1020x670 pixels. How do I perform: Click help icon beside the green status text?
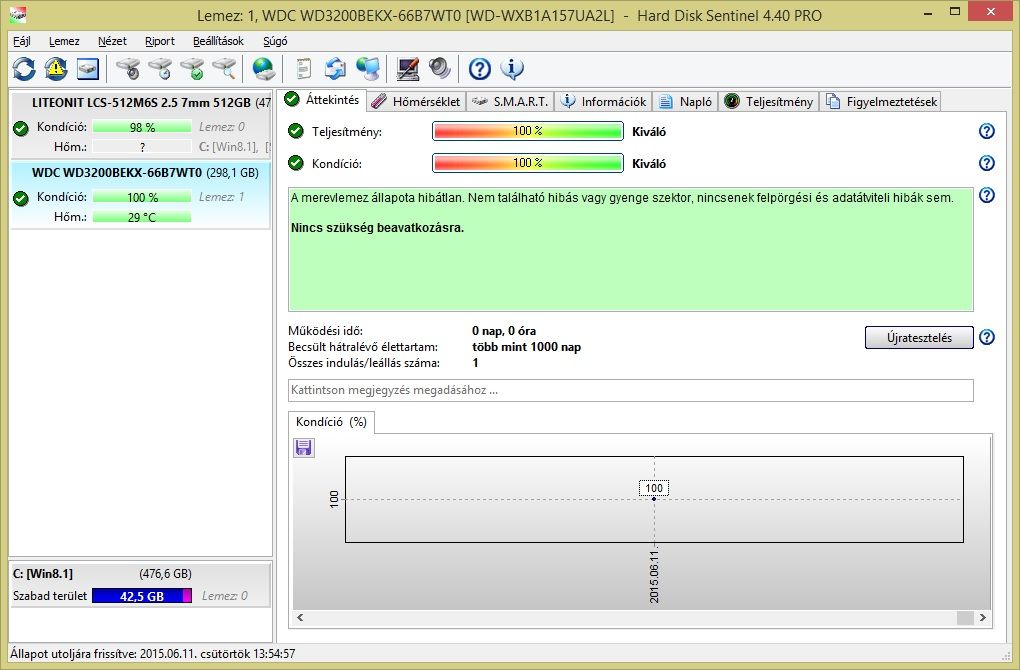tap(987, 195)
